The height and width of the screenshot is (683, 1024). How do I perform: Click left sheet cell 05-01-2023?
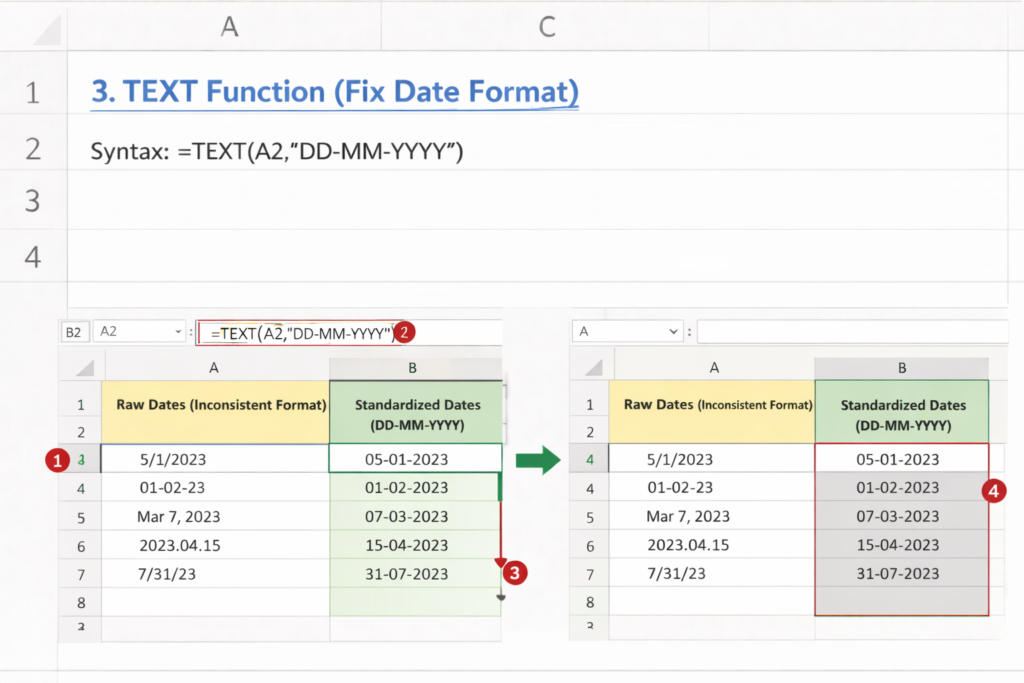415,458
